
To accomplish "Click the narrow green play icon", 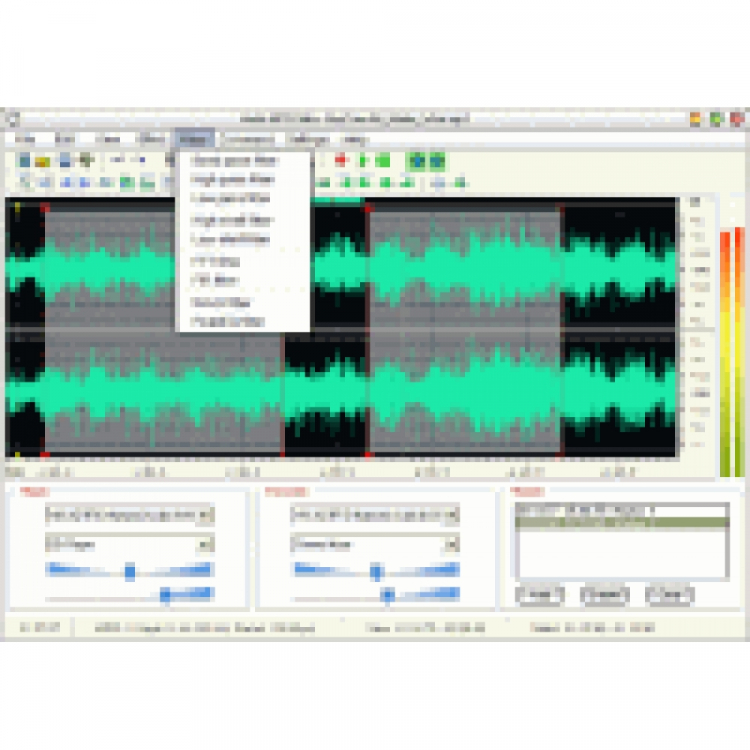I will [x=363, y=160].
